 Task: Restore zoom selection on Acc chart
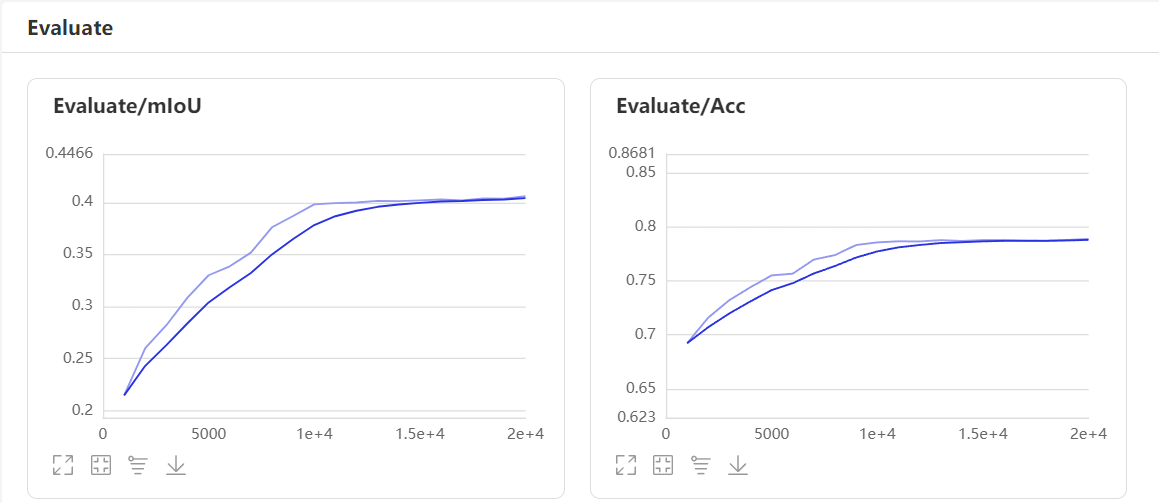tap(663, 465)
